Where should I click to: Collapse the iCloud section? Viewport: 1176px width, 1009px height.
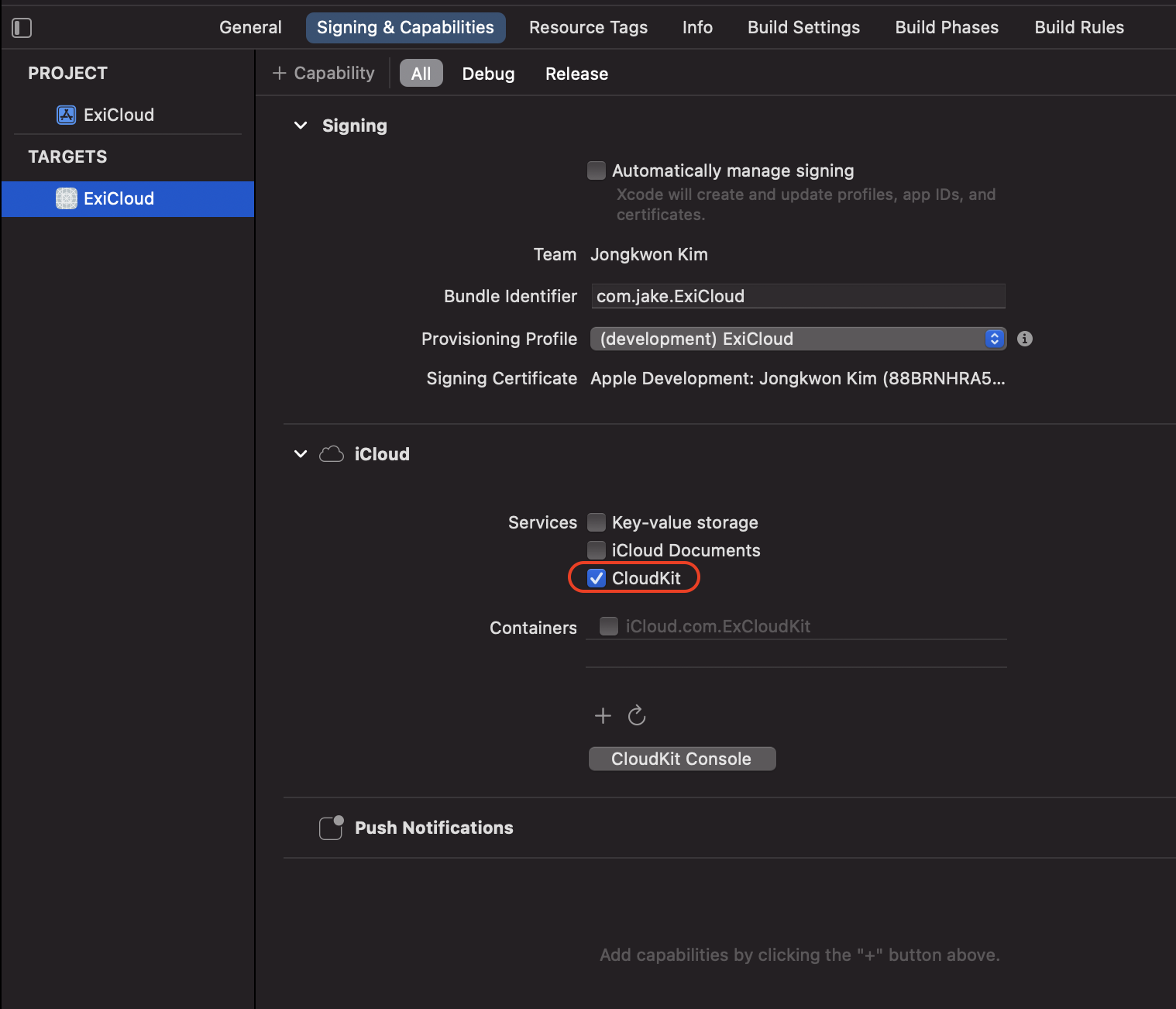(301, 454)
